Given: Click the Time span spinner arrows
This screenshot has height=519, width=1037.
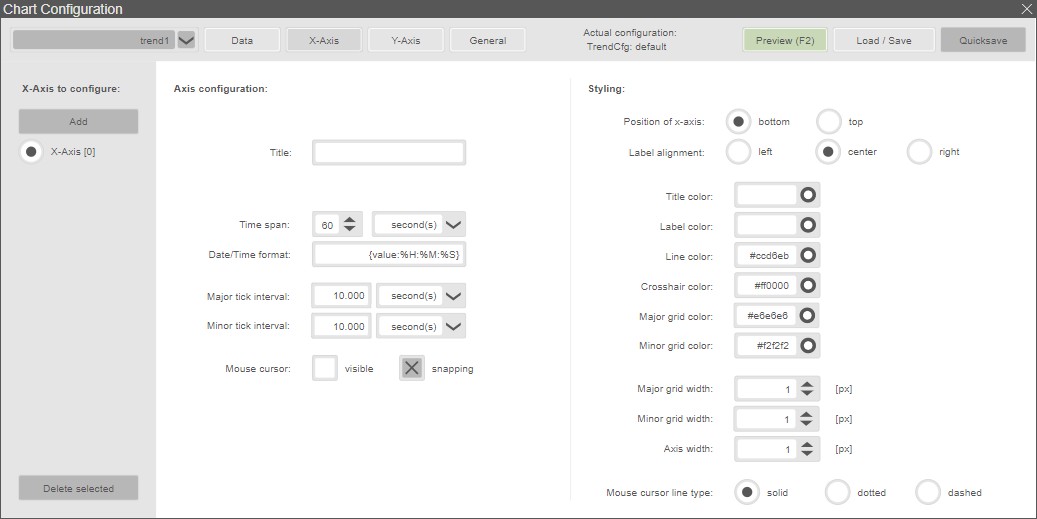Looking at the screenshot, I should [349, 225].
